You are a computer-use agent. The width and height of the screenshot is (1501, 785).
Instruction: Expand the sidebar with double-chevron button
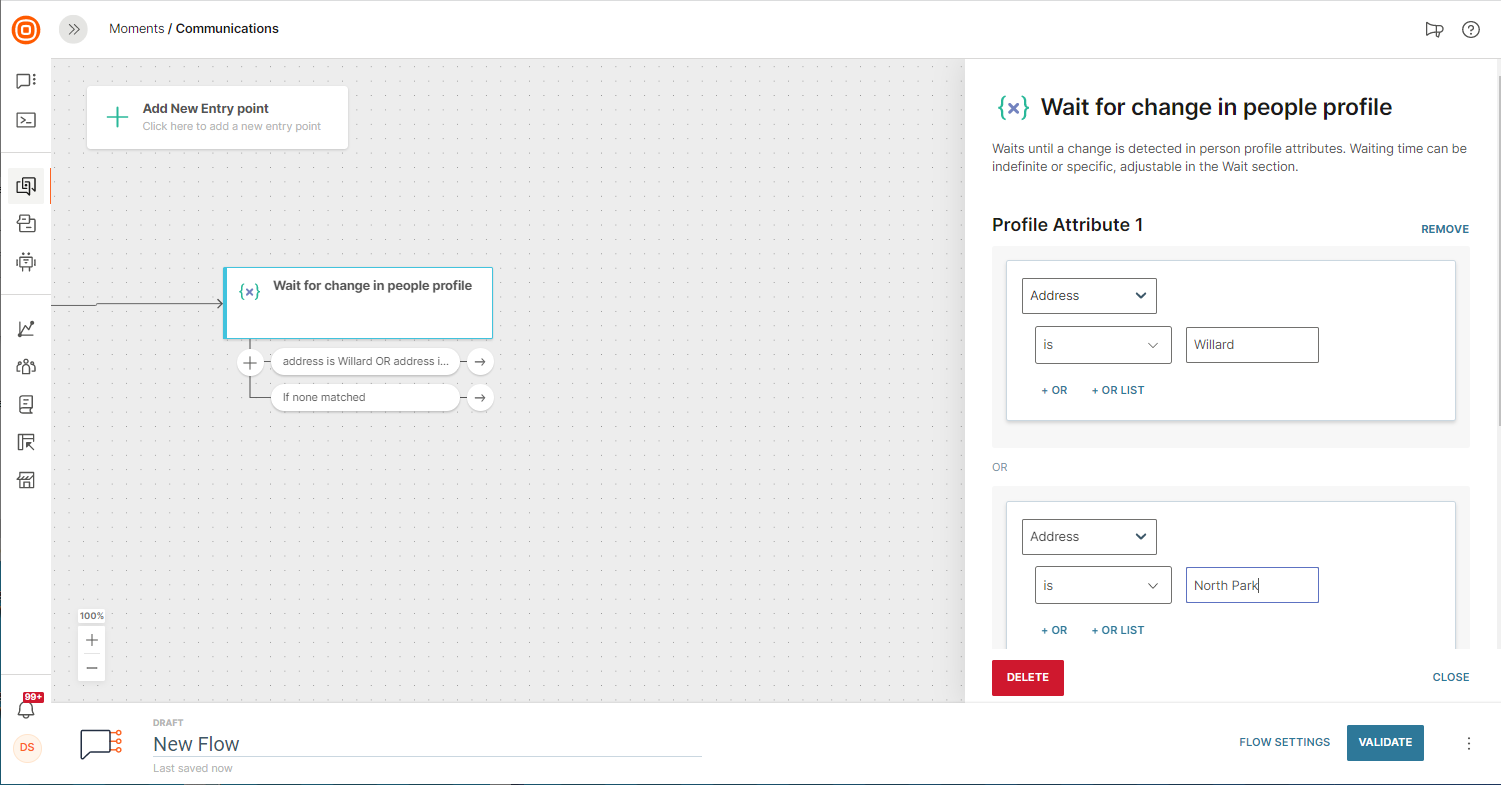[73, 29]
